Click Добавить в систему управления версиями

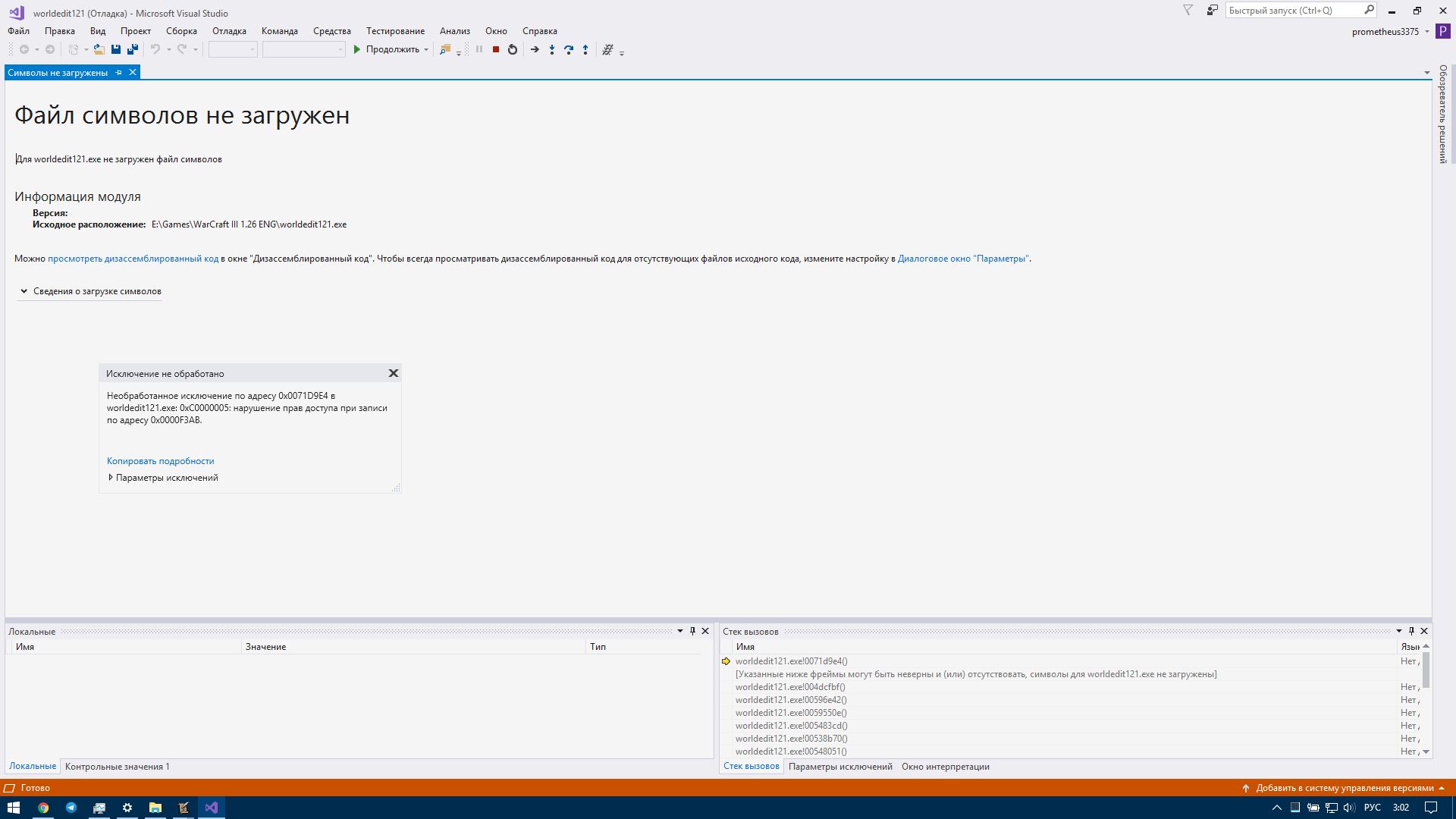click(1344, 788)
